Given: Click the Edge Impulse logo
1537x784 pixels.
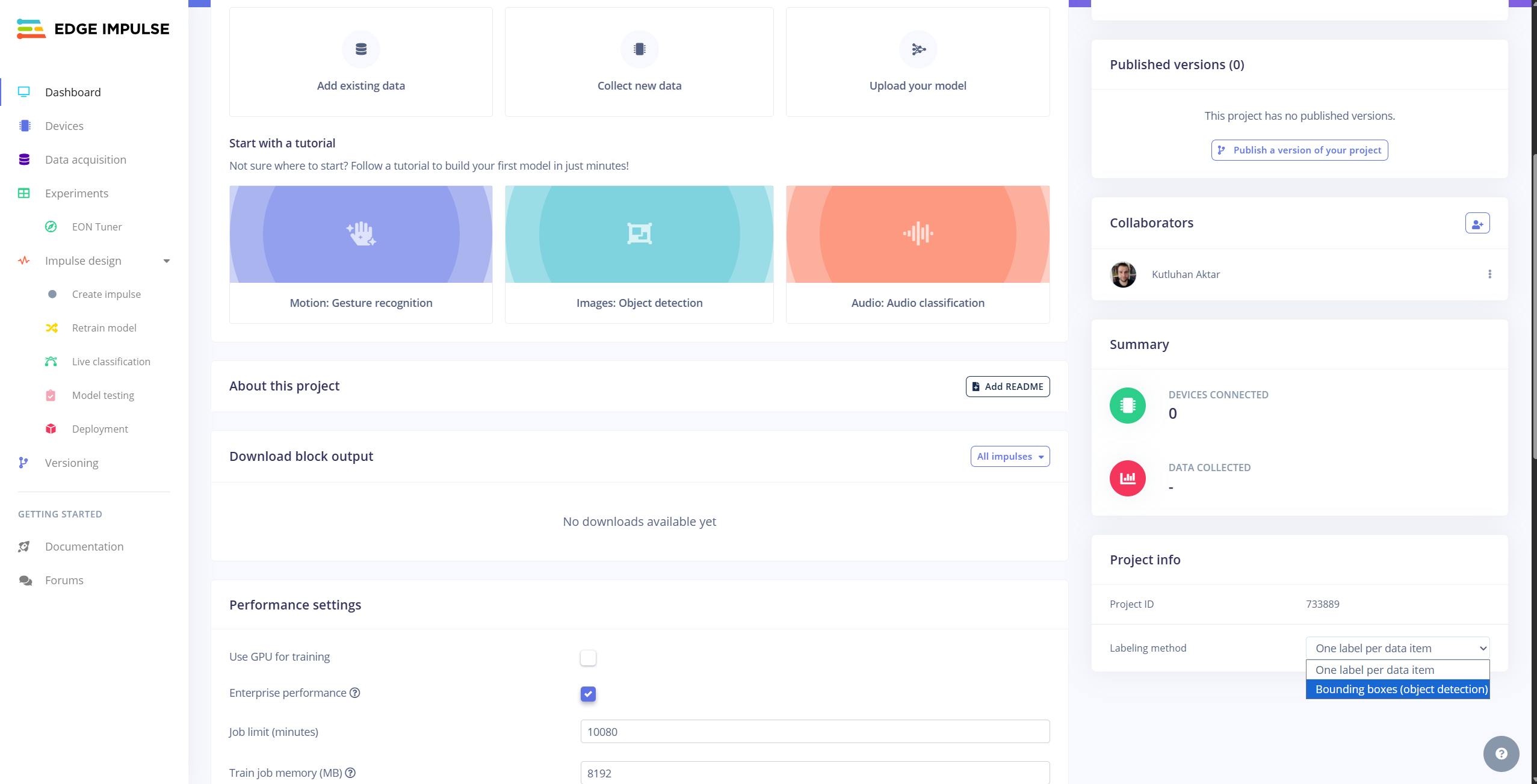Looking at the screenshot, I should [x=93, y=29].
